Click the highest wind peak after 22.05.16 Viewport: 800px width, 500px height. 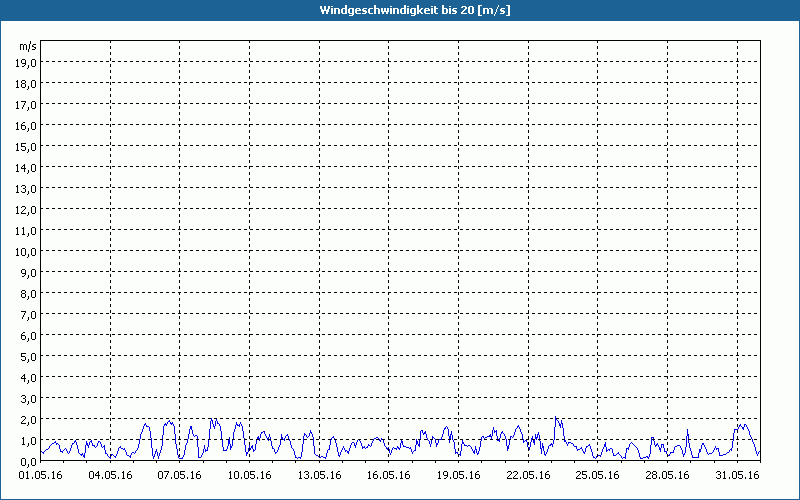tap(556, 417)
